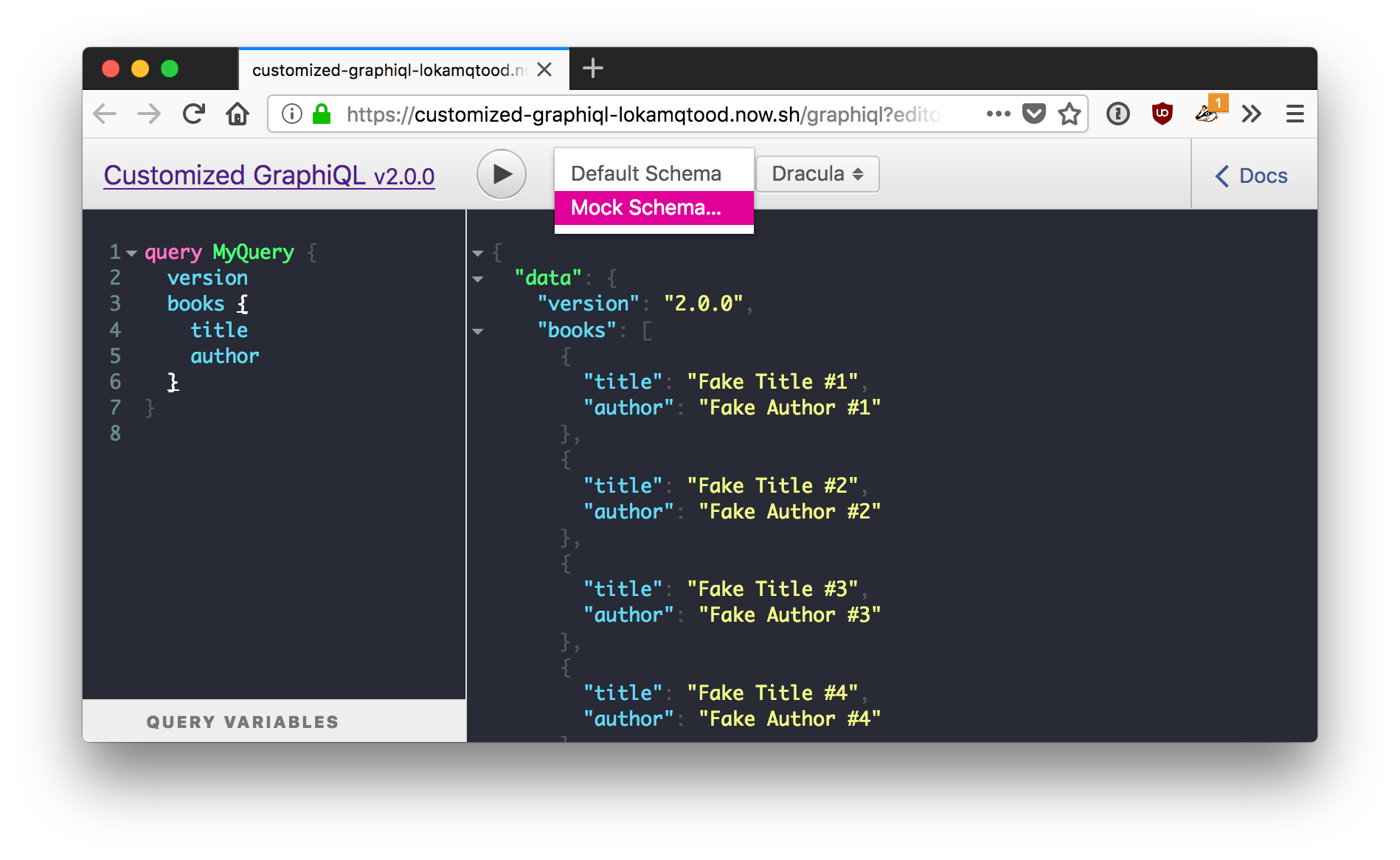Run the query with the play button
This screenshot has height=860, width=1400.
501,175
